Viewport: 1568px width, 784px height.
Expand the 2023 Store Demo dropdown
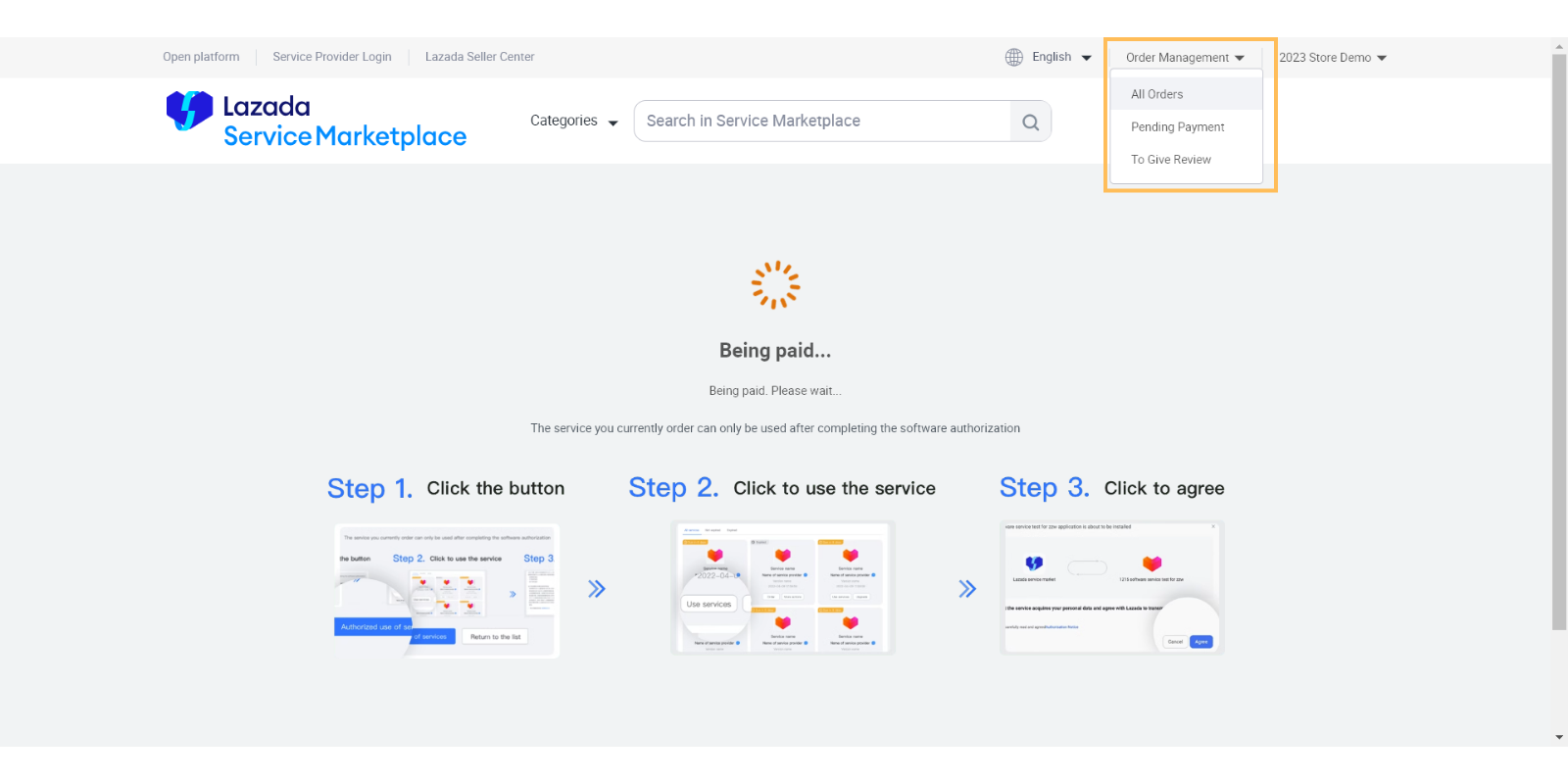click(x=1333, y=58)
